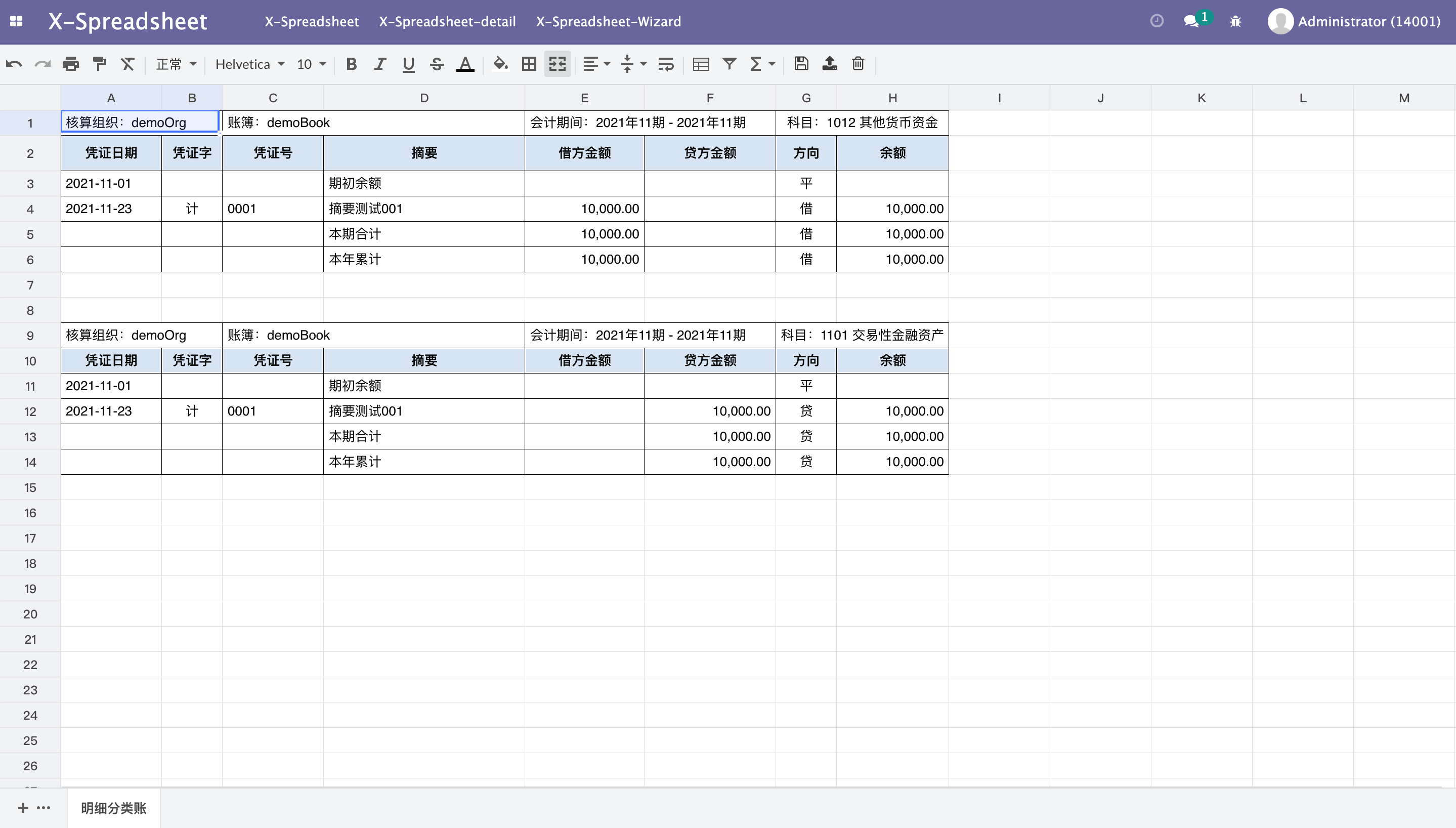Click the print icon

coord(71,64)
